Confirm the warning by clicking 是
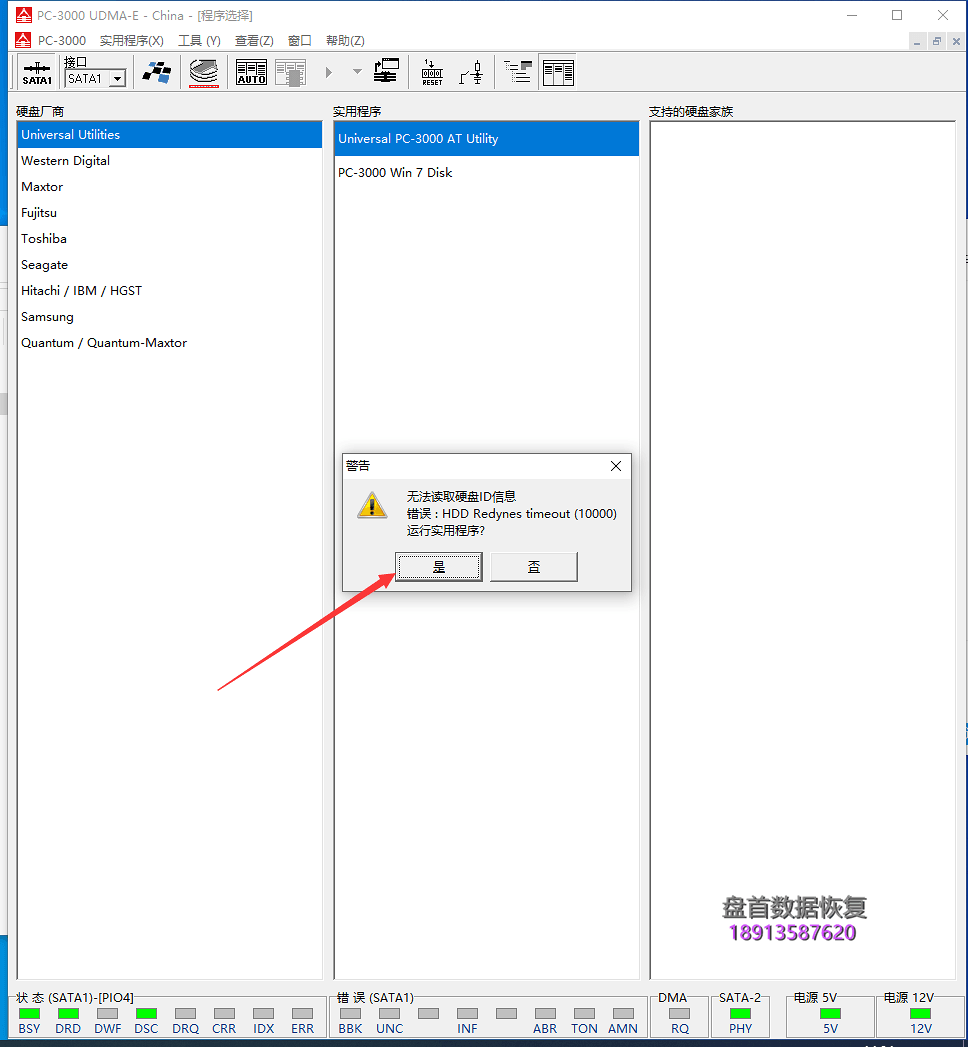The image size is (968, 1047). tap(439, 567)
